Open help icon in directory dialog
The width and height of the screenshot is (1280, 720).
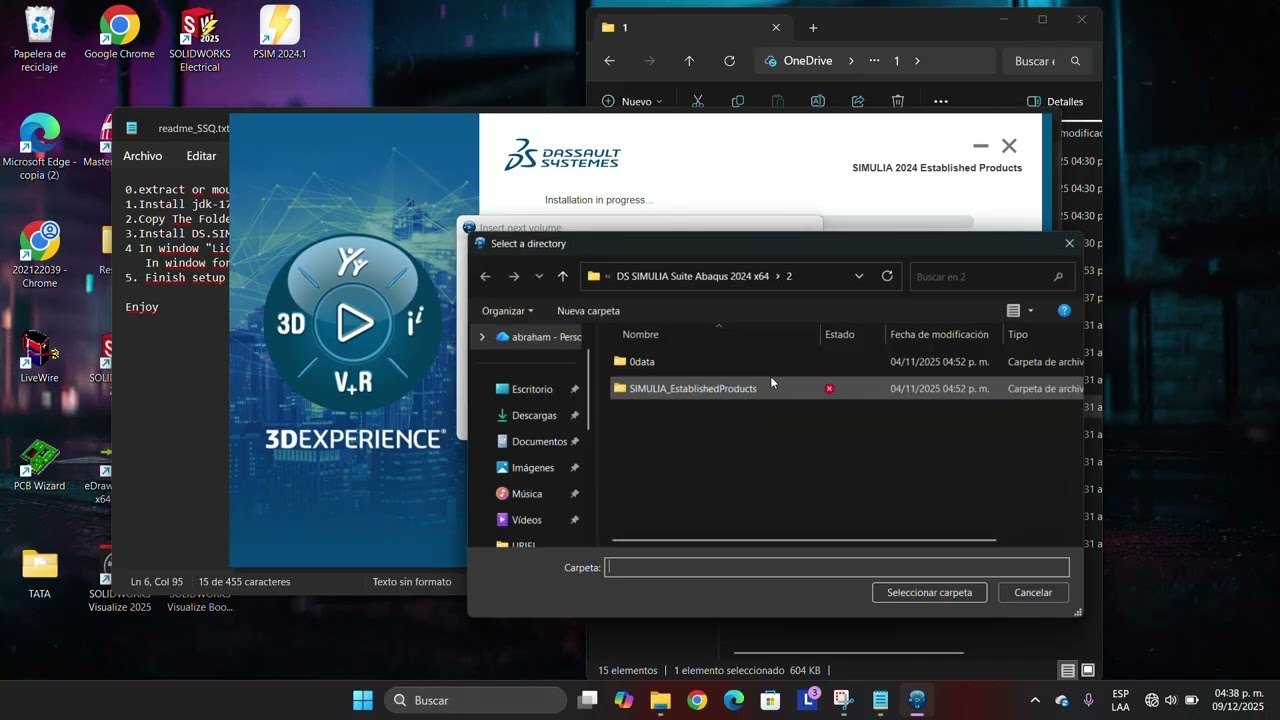1064,311
